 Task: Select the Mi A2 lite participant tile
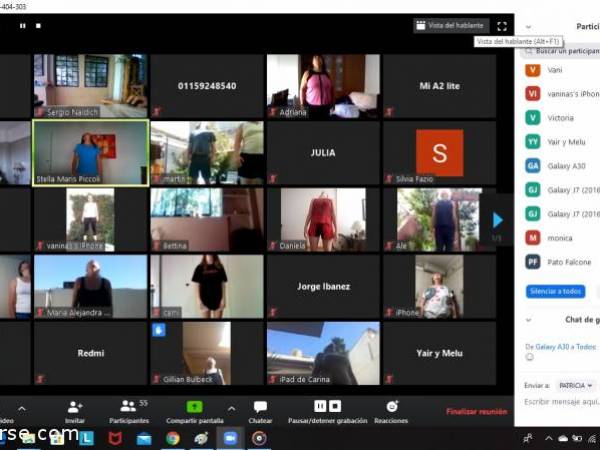(x=439, y=86)
